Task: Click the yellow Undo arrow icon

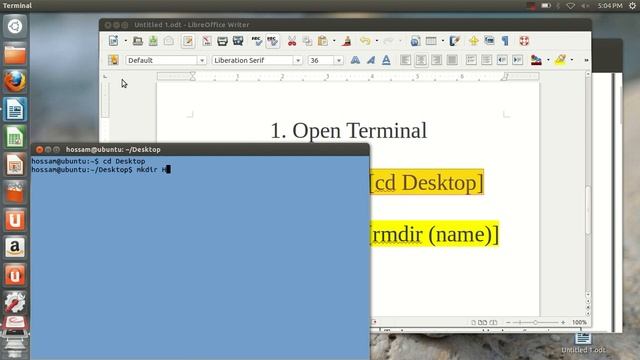Action: click(365, 41)
